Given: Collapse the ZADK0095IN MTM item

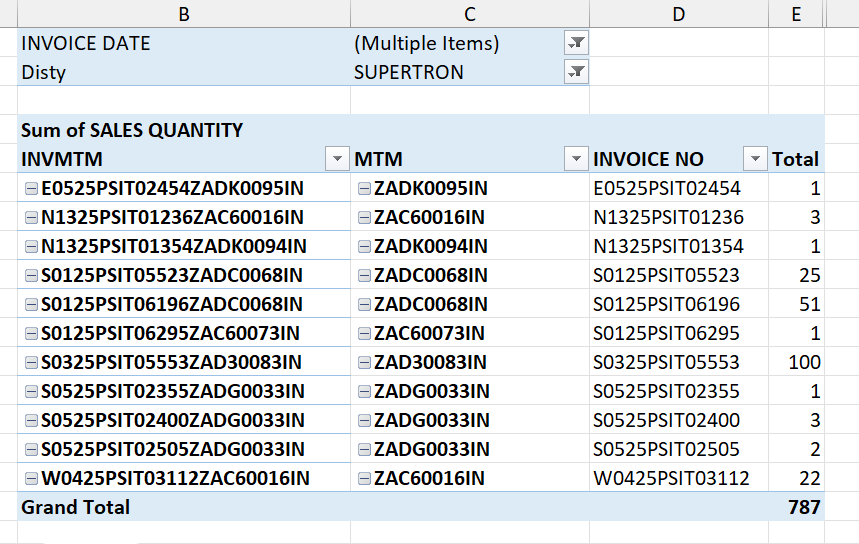Looking at the screenshot, I should [364, 189].
